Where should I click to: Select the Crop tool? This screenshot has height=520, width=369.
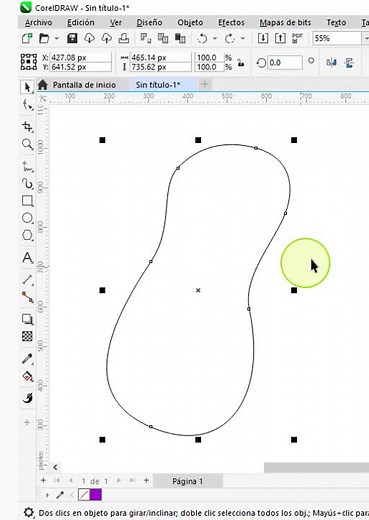click(x=27, y=126)
